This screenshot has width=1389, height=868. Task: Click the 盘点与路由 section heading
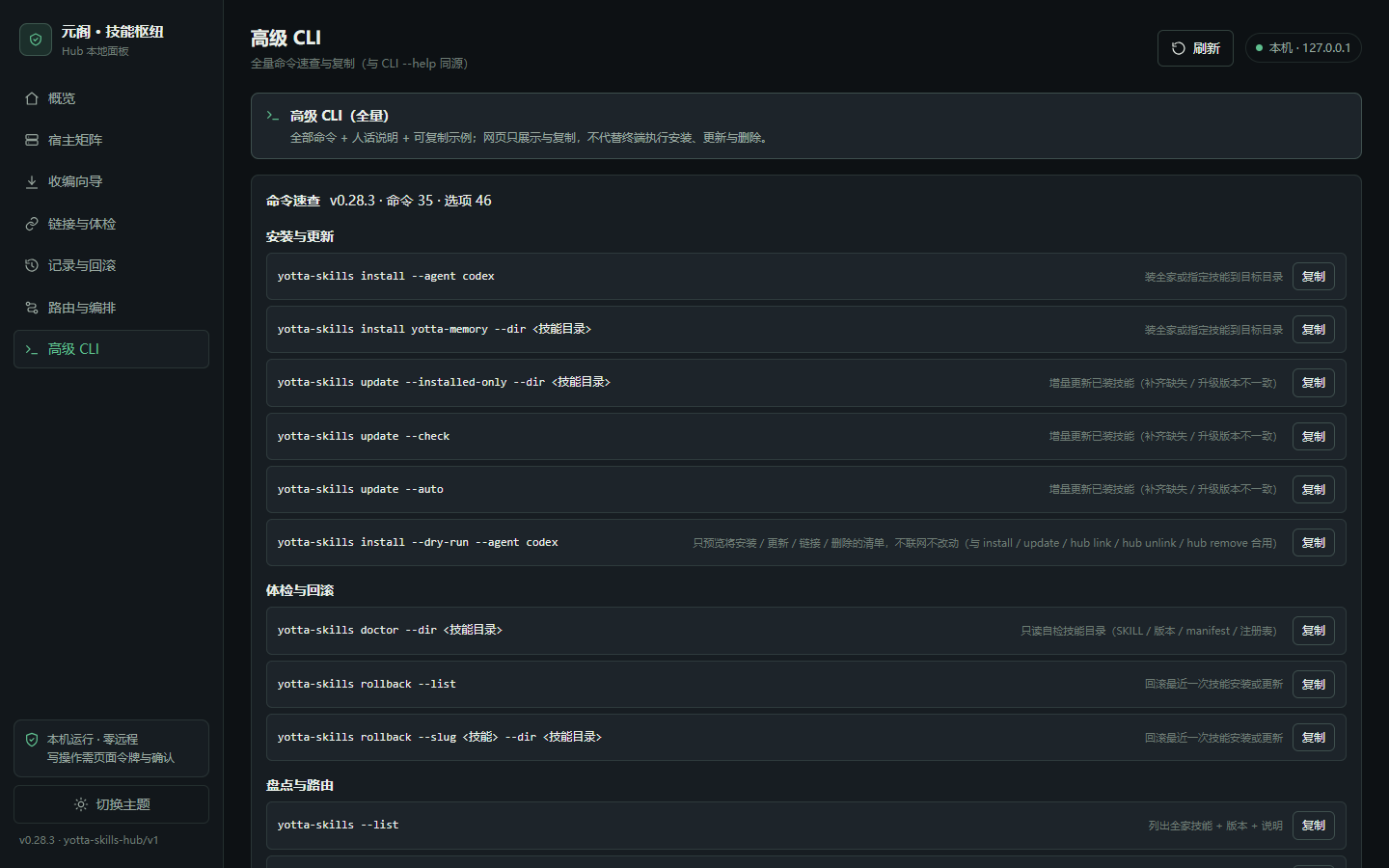[x=300, y=786]
